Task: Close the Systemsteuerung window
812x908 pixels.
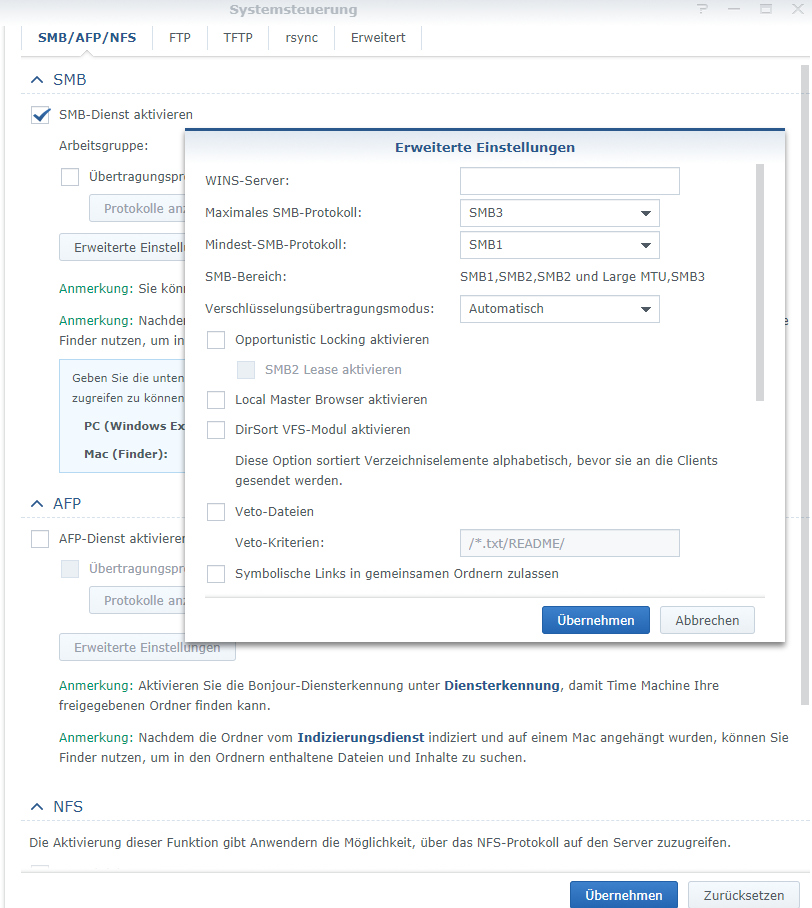Action: 798,9
